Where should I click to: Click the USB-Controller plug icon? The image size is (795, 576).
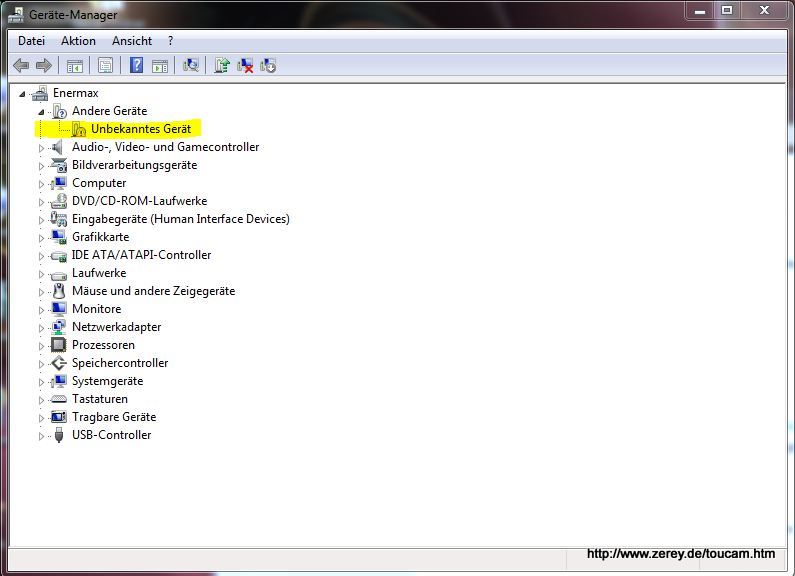click(59, 435)
